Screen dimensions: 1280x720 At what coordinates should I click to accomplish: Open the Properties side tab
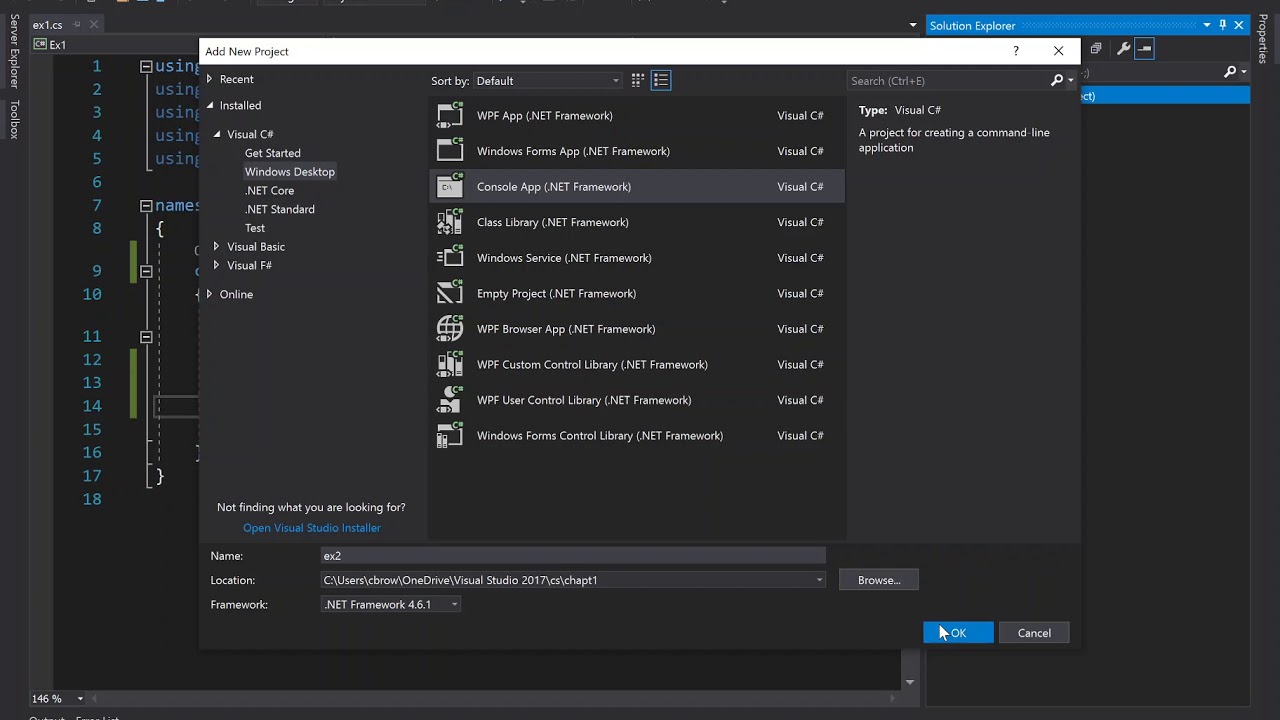[1263, 38]
